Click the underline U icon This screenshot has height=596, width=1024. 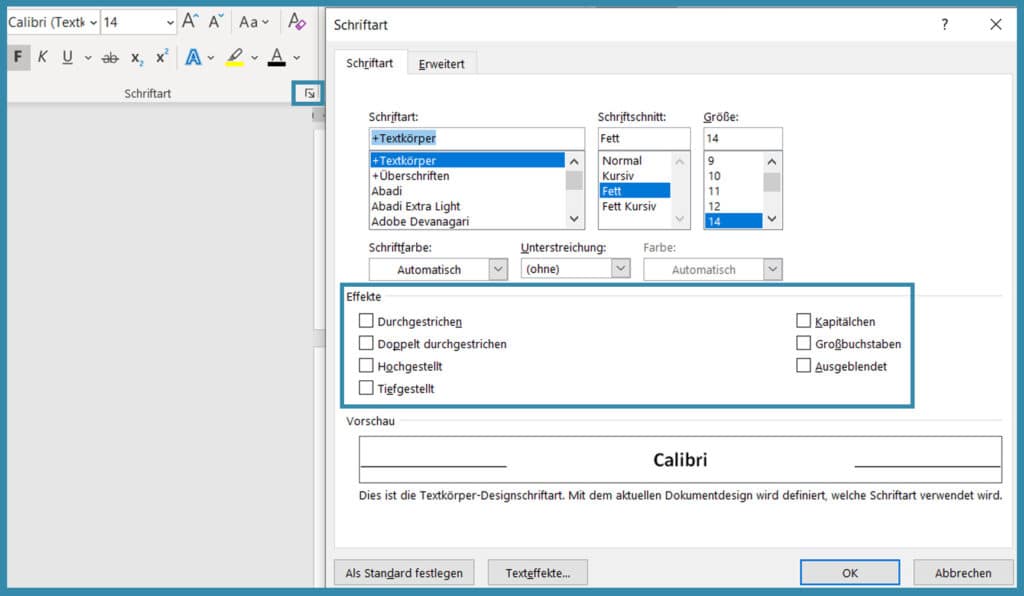coord(67,57)
